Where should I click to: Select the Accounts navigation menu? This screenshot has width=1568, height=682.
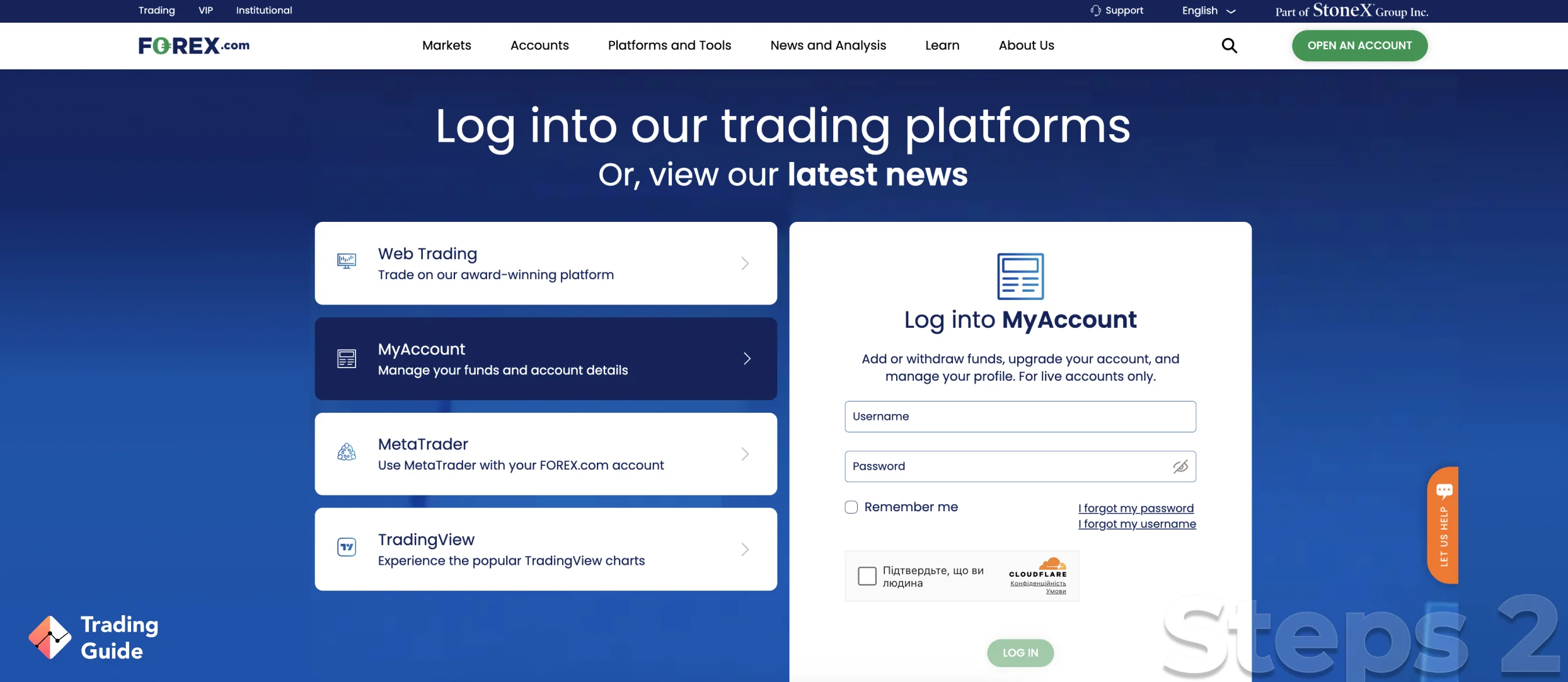pyautogui.click(x=539, y=45)
